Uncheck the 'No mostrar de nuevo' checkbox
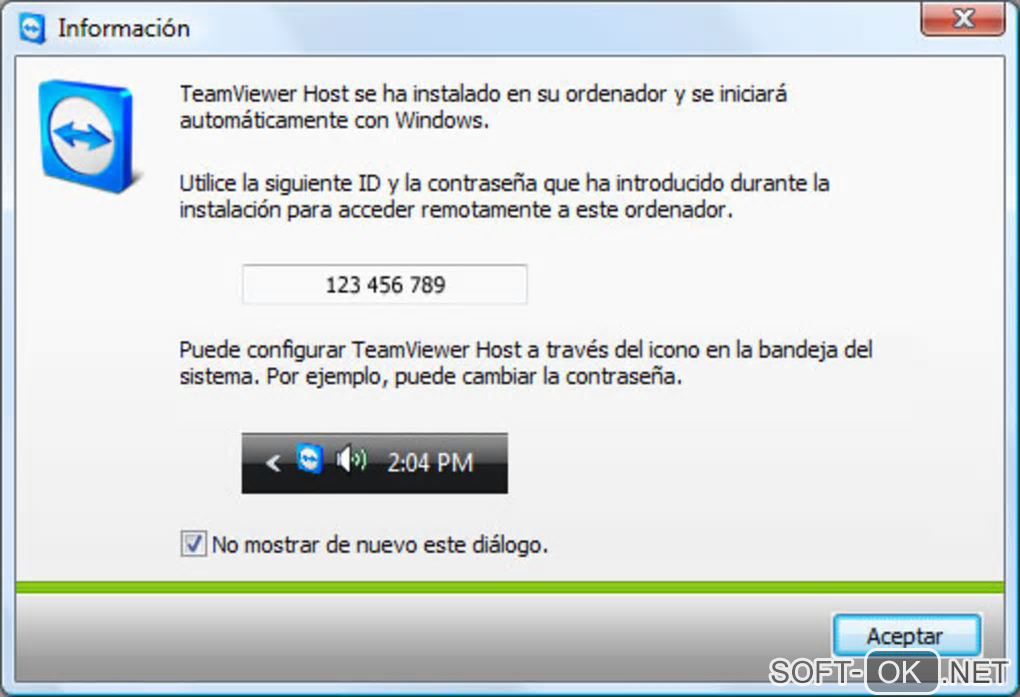 click(x=193, y=543)
